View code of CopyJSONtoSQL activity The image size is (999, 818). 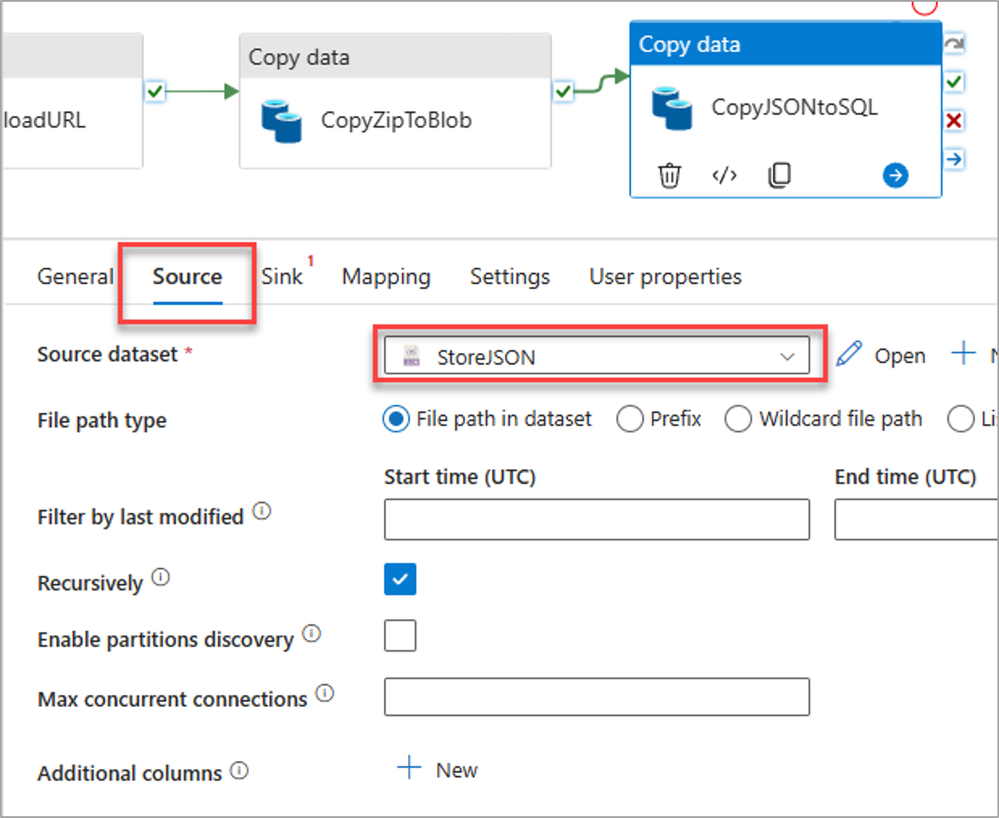pyautogui.click(x=724, y=176)
